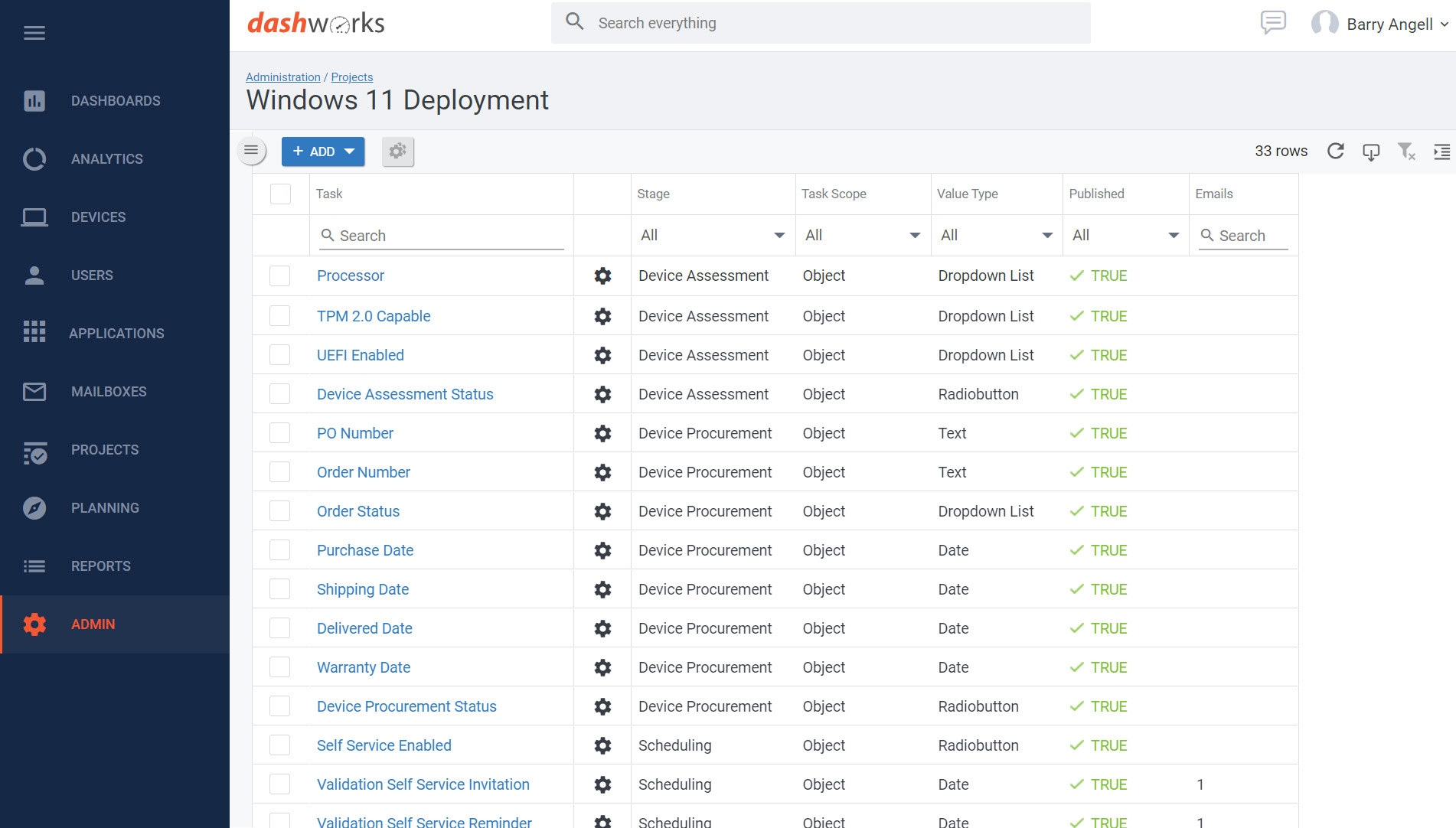Click the gear icon for Warranty Date
This screenshot has width=1456, height=828.
tap(603, 667)
